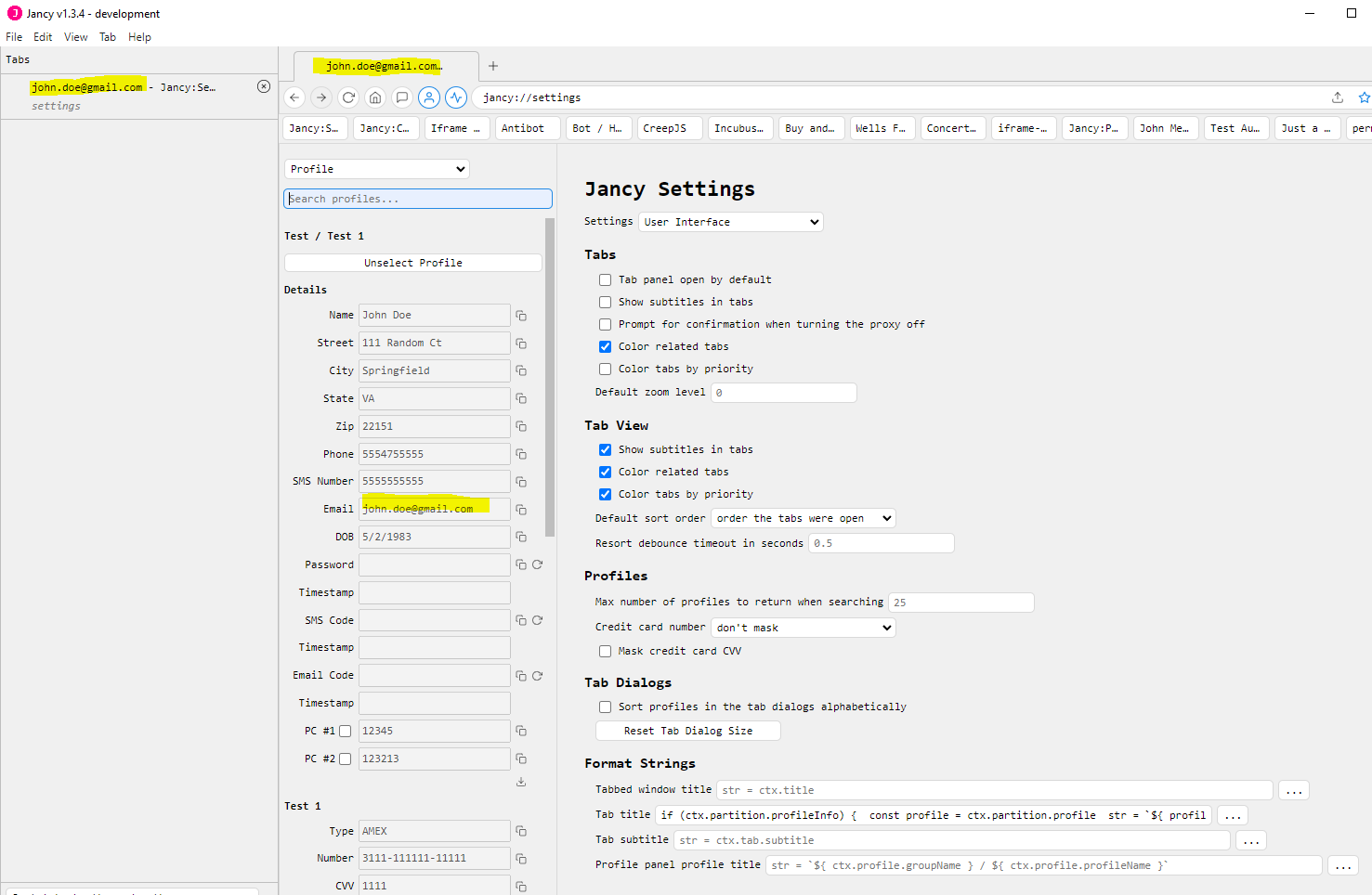Tick the PC #1 checkbox
This screenshot has width=1372, height=895.
click(345, 731)
